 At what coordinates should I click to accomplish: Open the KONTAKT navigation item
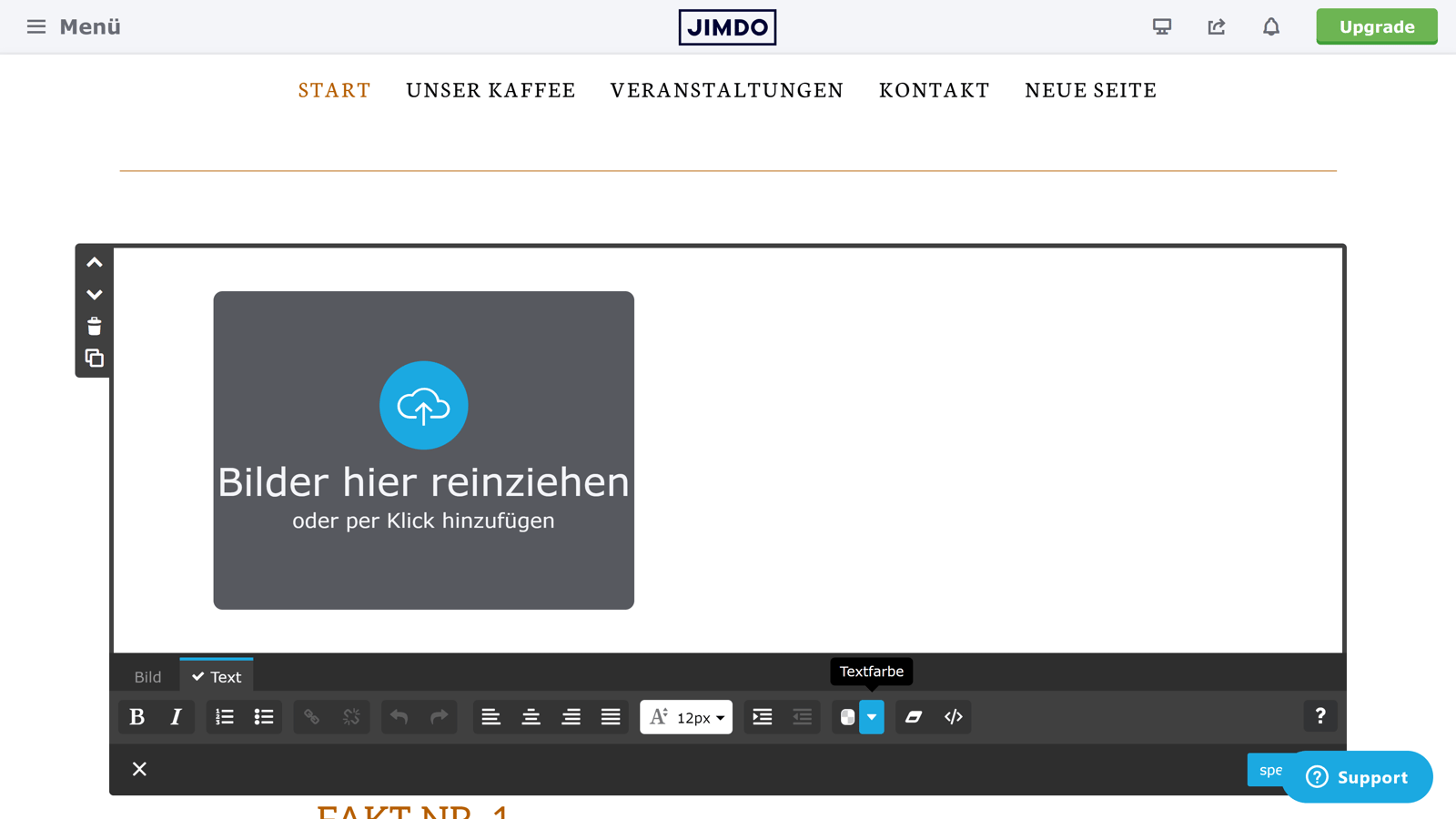click(x=934, y=90)
